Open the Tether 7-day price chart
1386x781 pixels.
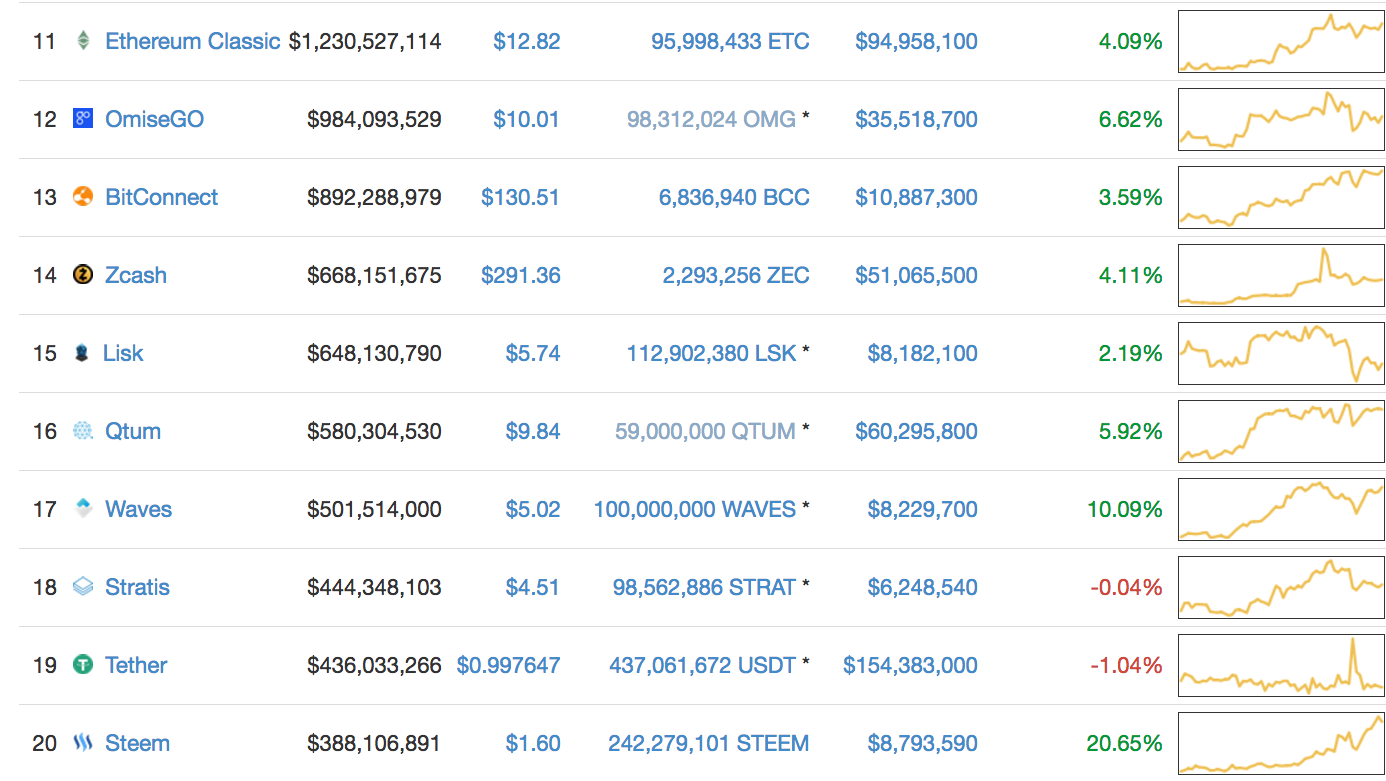1281,665
